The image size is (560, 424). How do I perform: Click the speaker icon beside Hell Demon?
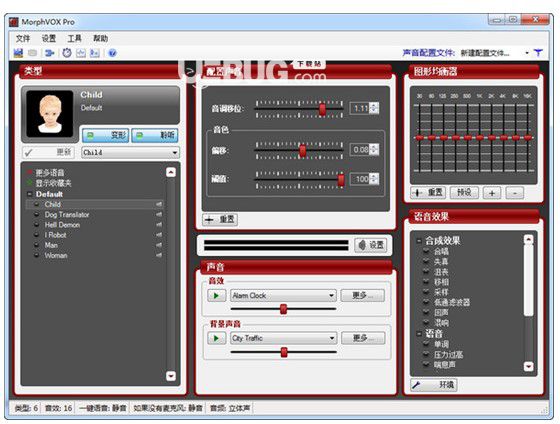(159, 225)
